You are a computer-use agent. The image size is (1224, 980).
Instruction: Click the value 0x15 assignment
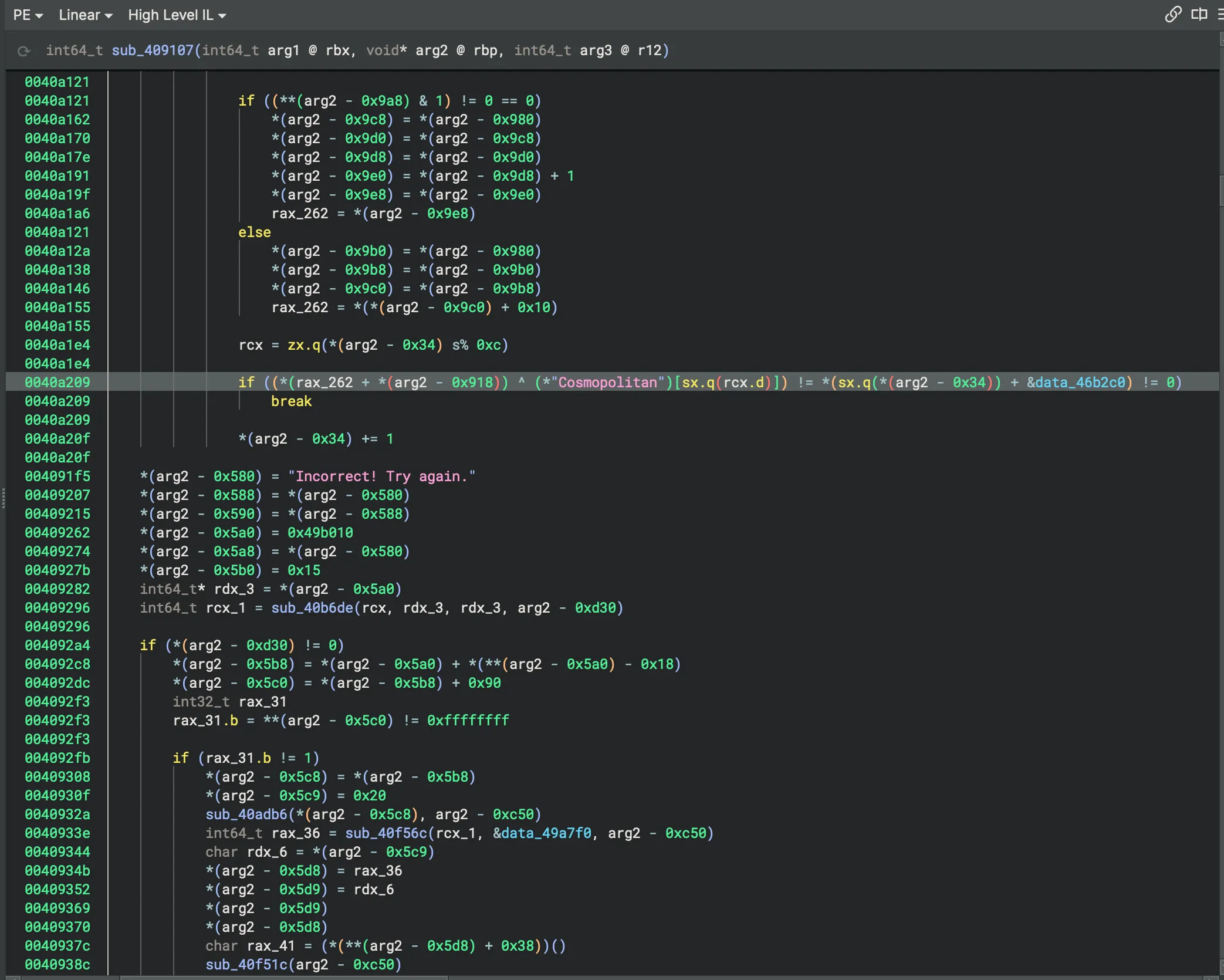(304, 570)
